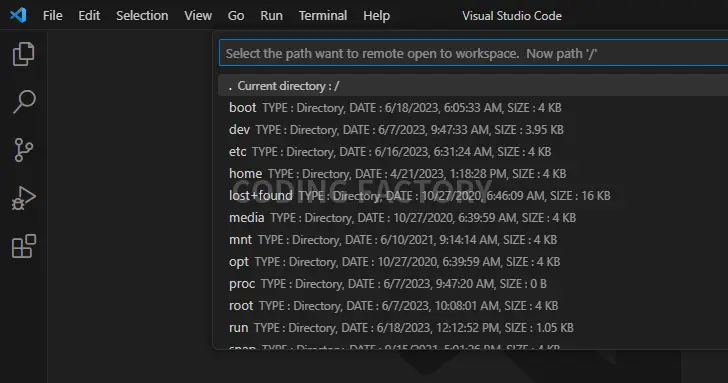Image resolution: width=728 pixels, height=383 pixels.
Task: Select the home directory entry
Action: click(473, 174)
